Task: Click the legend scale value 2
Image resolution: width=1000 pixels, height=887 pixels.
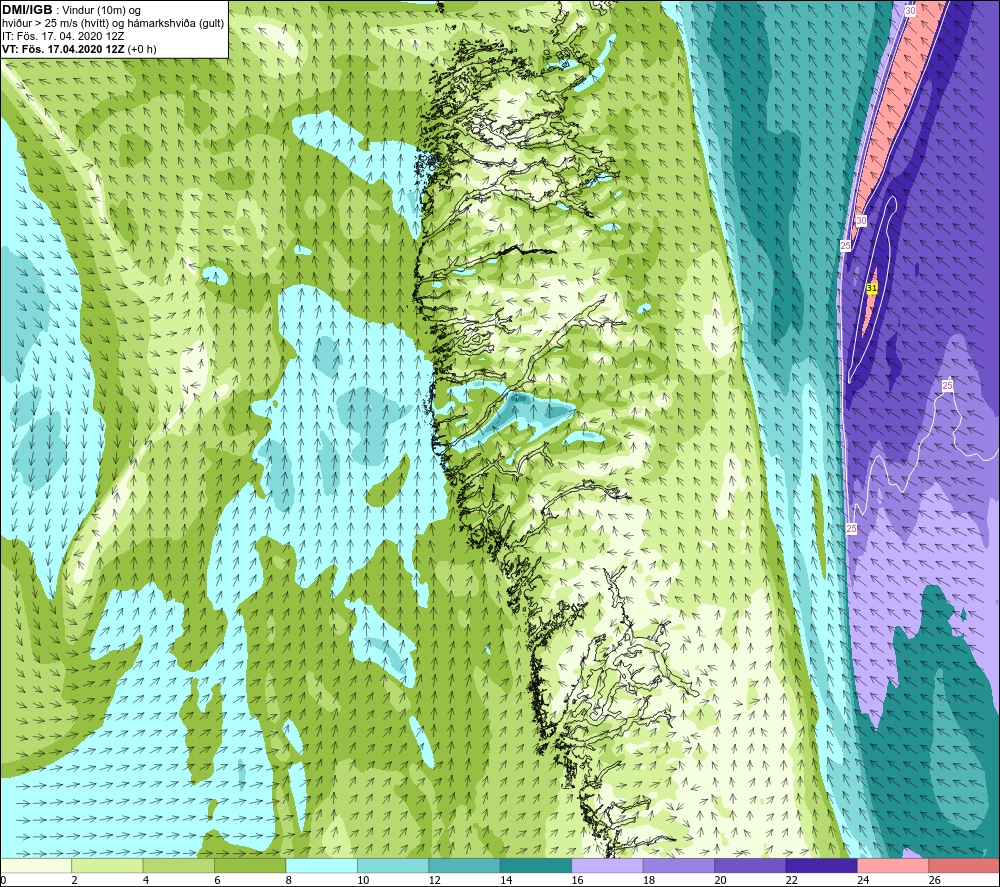Action: point(75,880)
